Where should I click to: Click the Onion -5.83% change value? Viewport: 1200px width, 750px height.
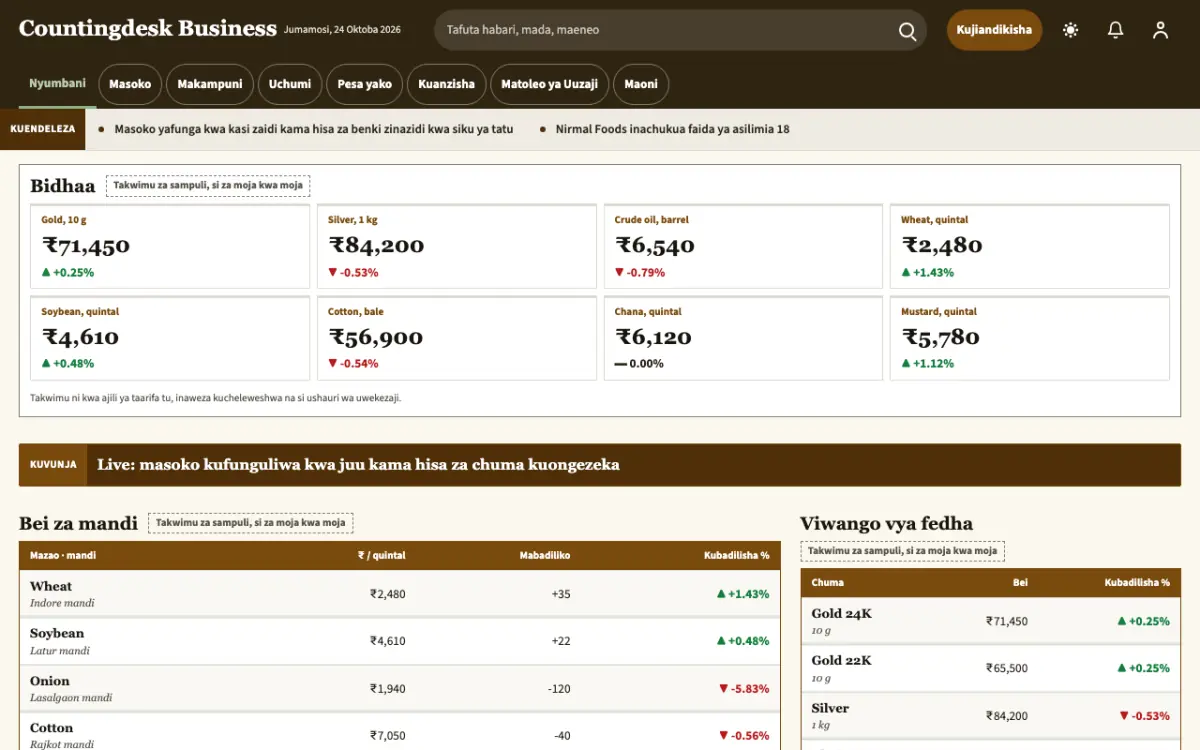pos(744,689)
